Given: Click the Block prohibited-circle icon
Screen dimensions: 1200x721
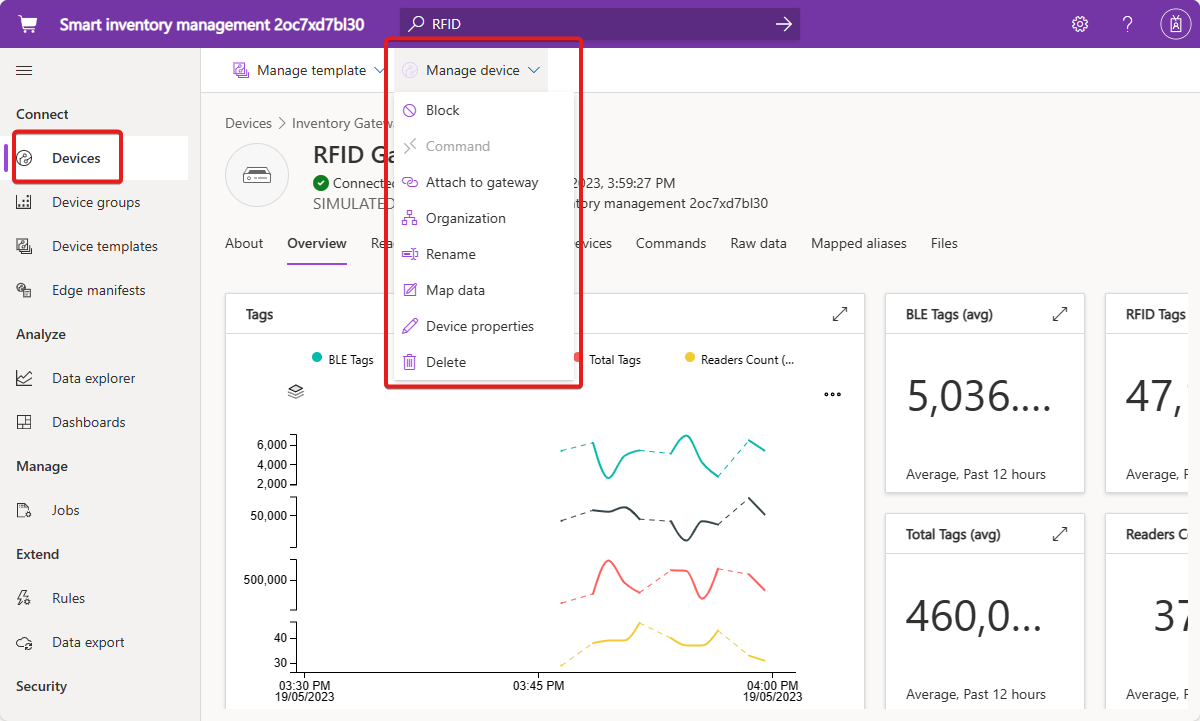Looking at the screenshot, I should coord(409,110).
